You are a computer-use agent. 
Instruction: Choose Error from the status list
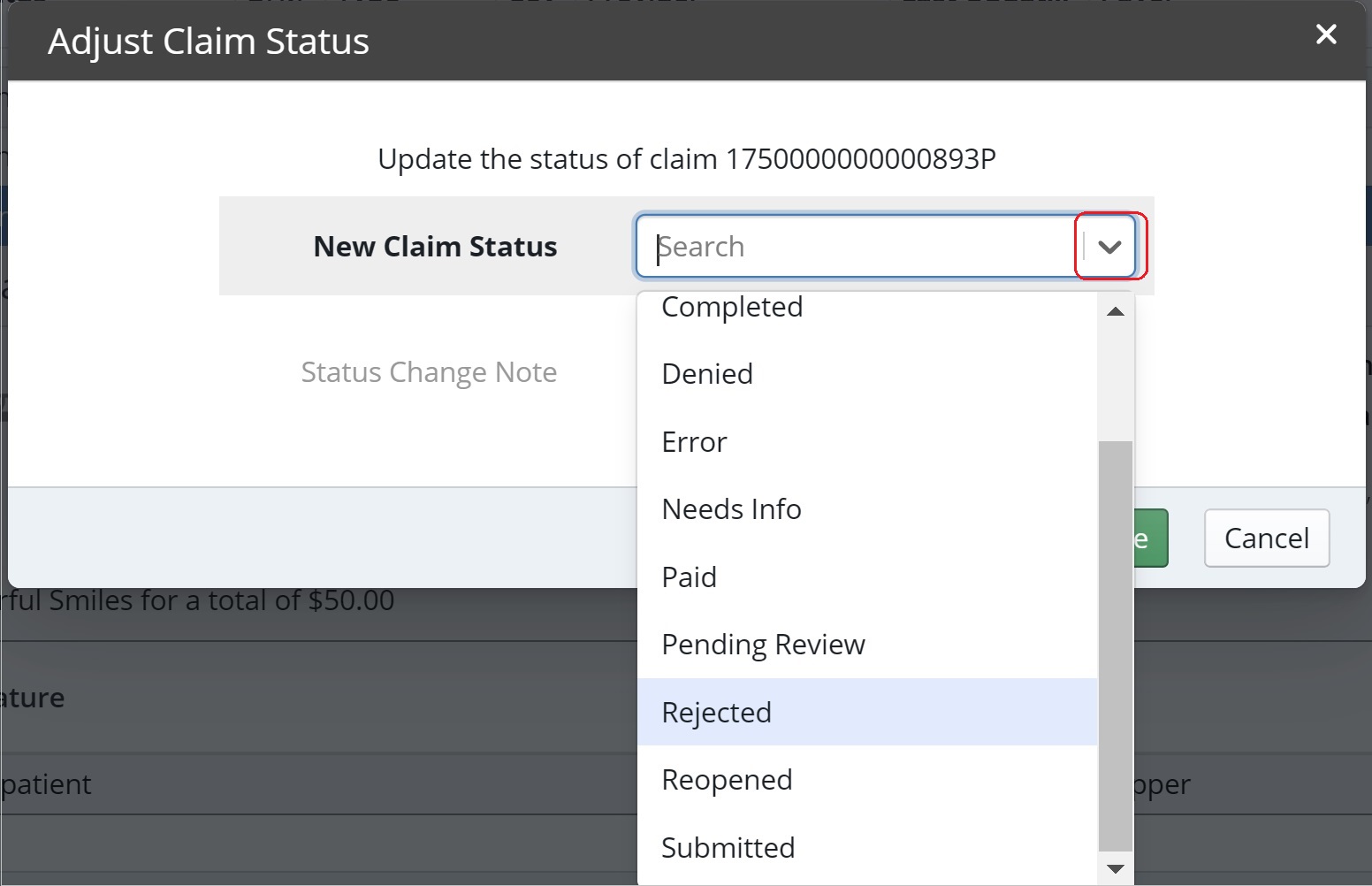pos(693,441)
